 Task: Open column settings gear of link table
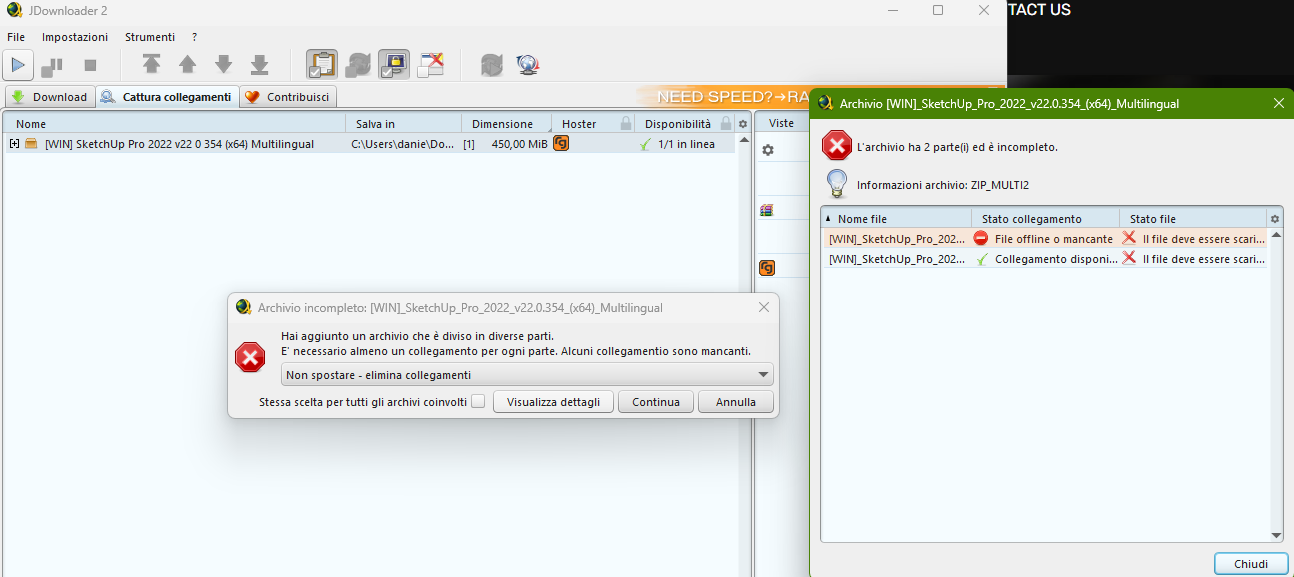pos(743,124)
